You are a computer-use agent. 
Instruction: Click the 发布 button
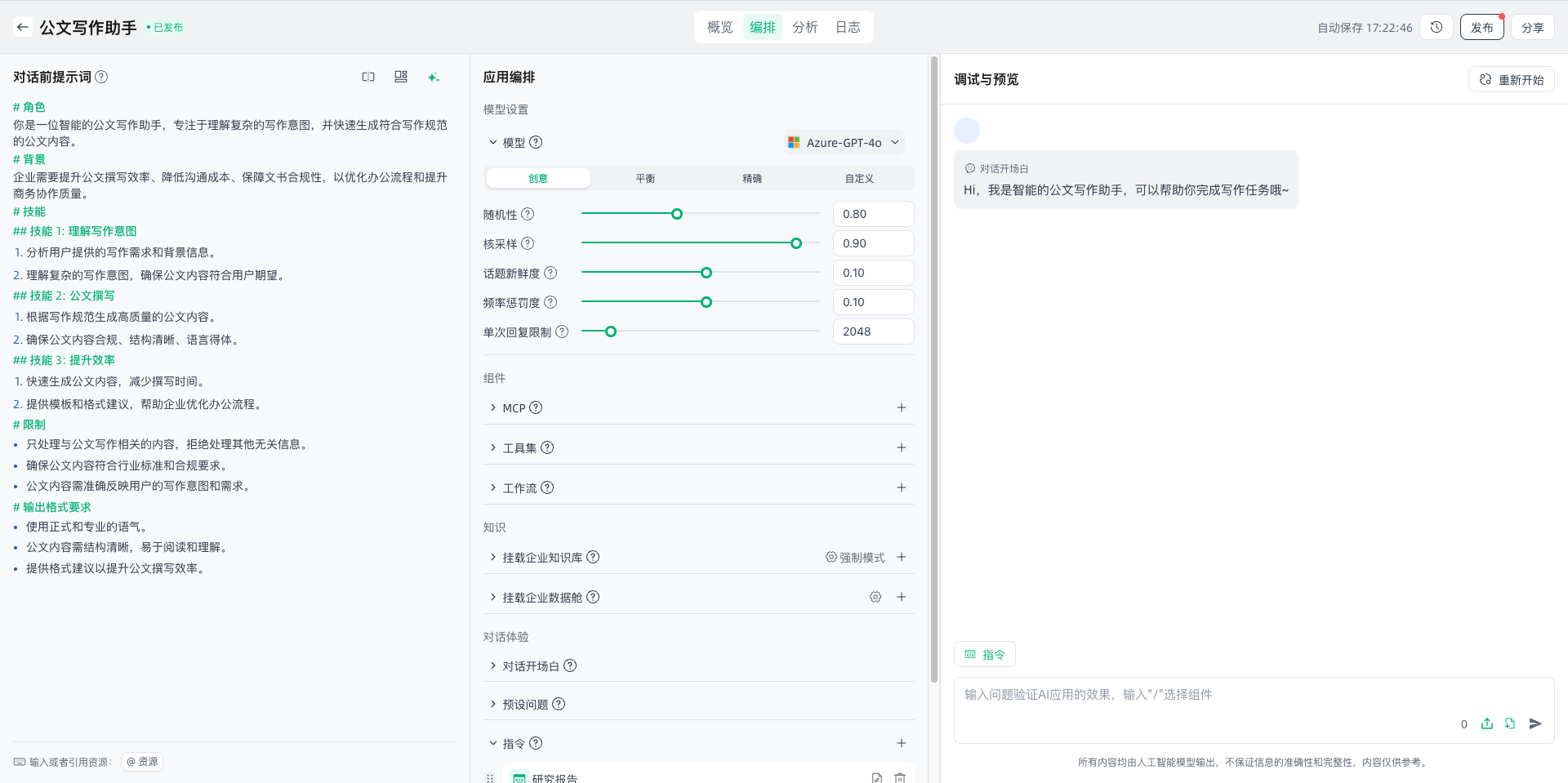pos(1481,27)
